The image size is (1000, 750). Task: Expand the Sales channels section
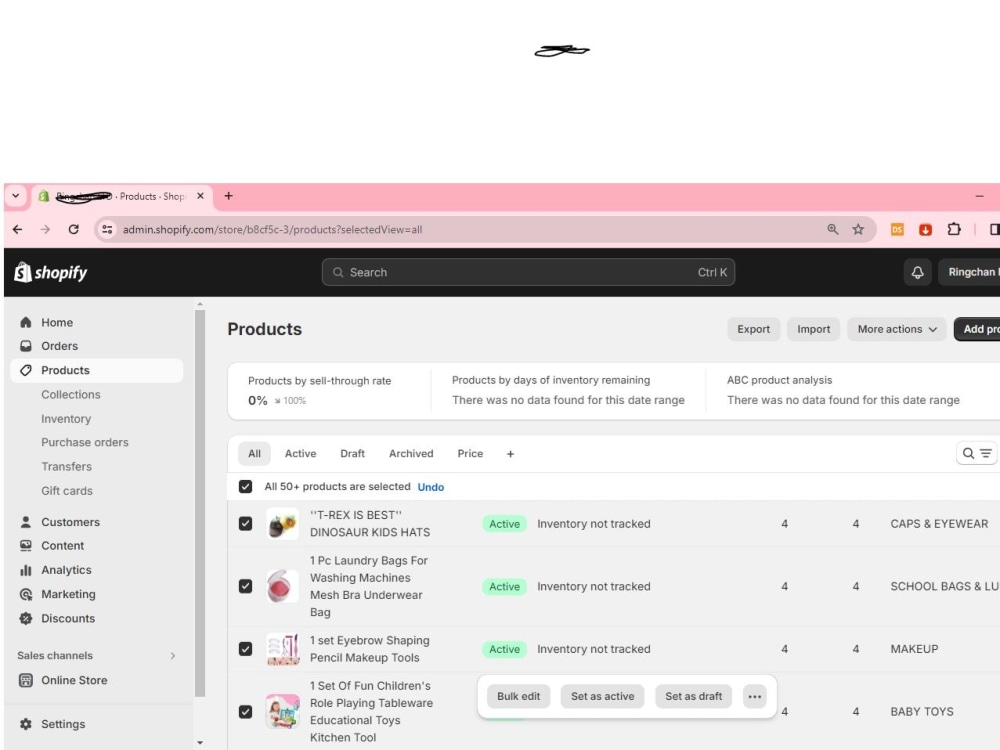point(172,656)
